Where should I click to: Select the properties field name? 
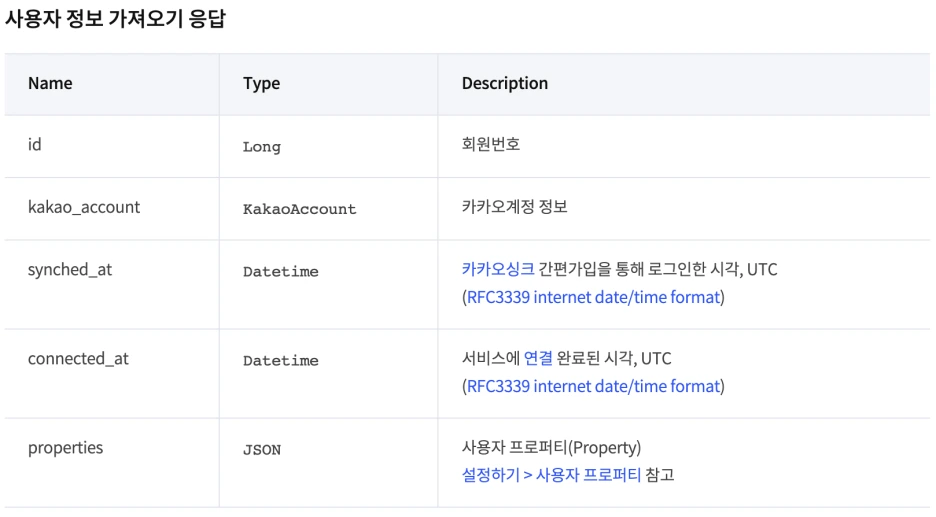click(66, 448)
